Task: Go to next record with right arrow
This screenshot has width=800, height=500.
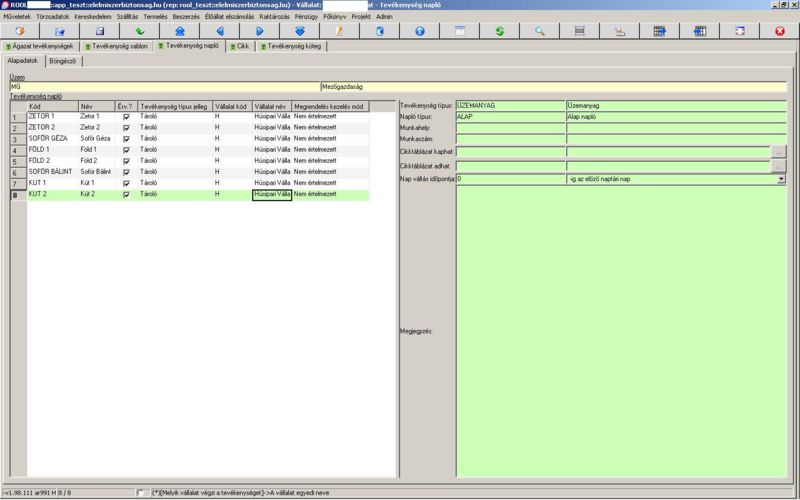Action: [x=259, y=32]
